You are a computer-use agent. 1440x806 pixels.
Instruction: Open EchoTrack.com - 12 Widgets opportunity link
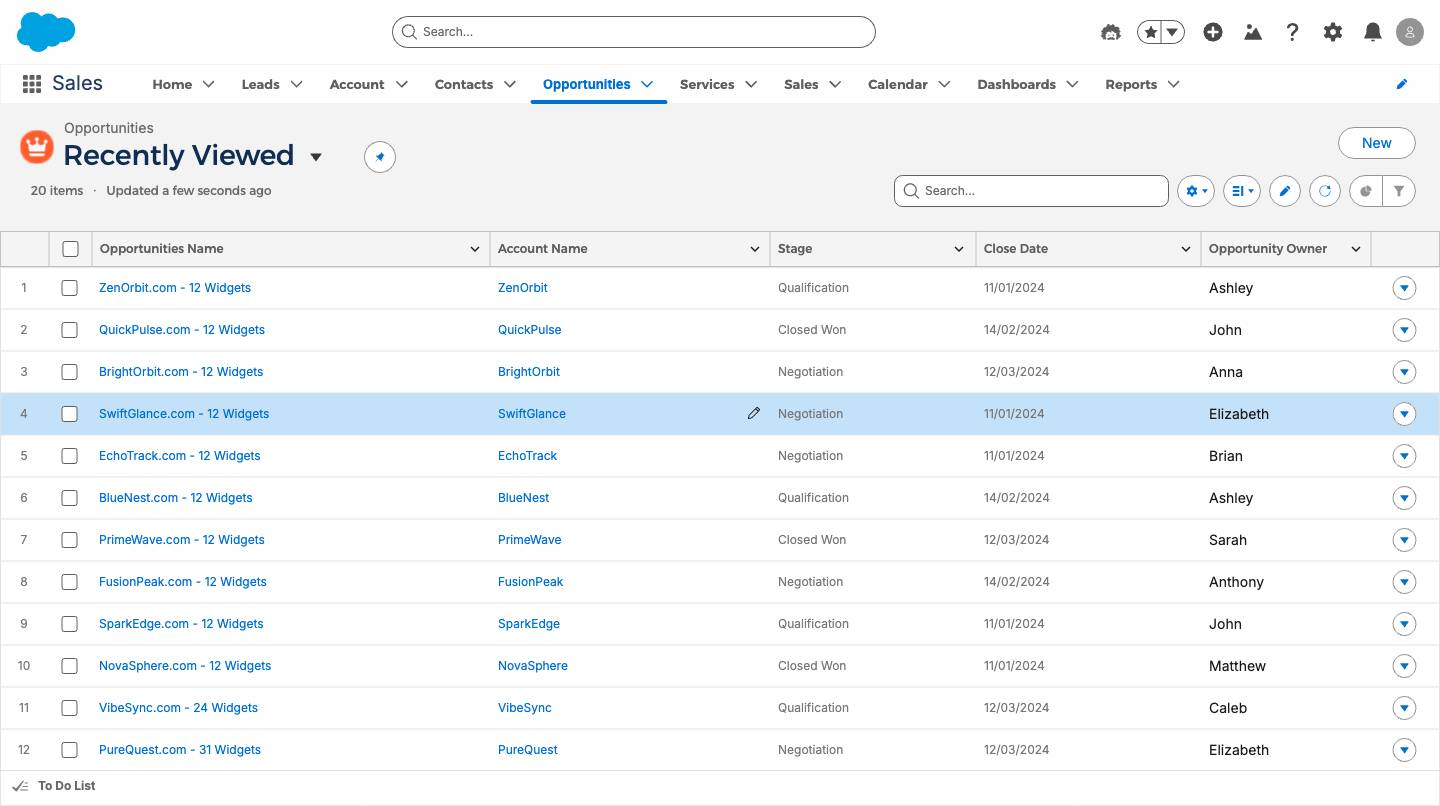click(x=179, y=456)
